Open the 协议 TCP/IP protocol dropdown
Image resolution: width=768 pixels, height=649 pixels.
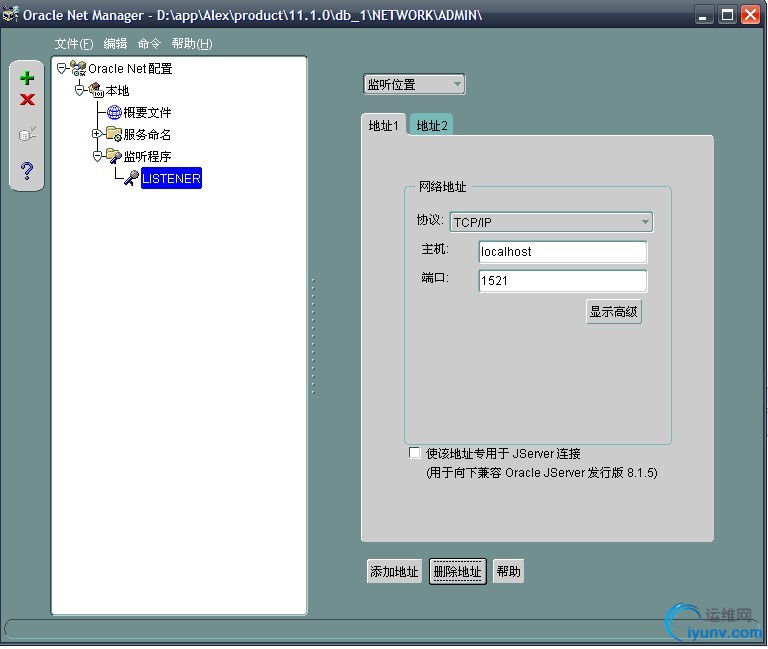[x=551, y=222]
